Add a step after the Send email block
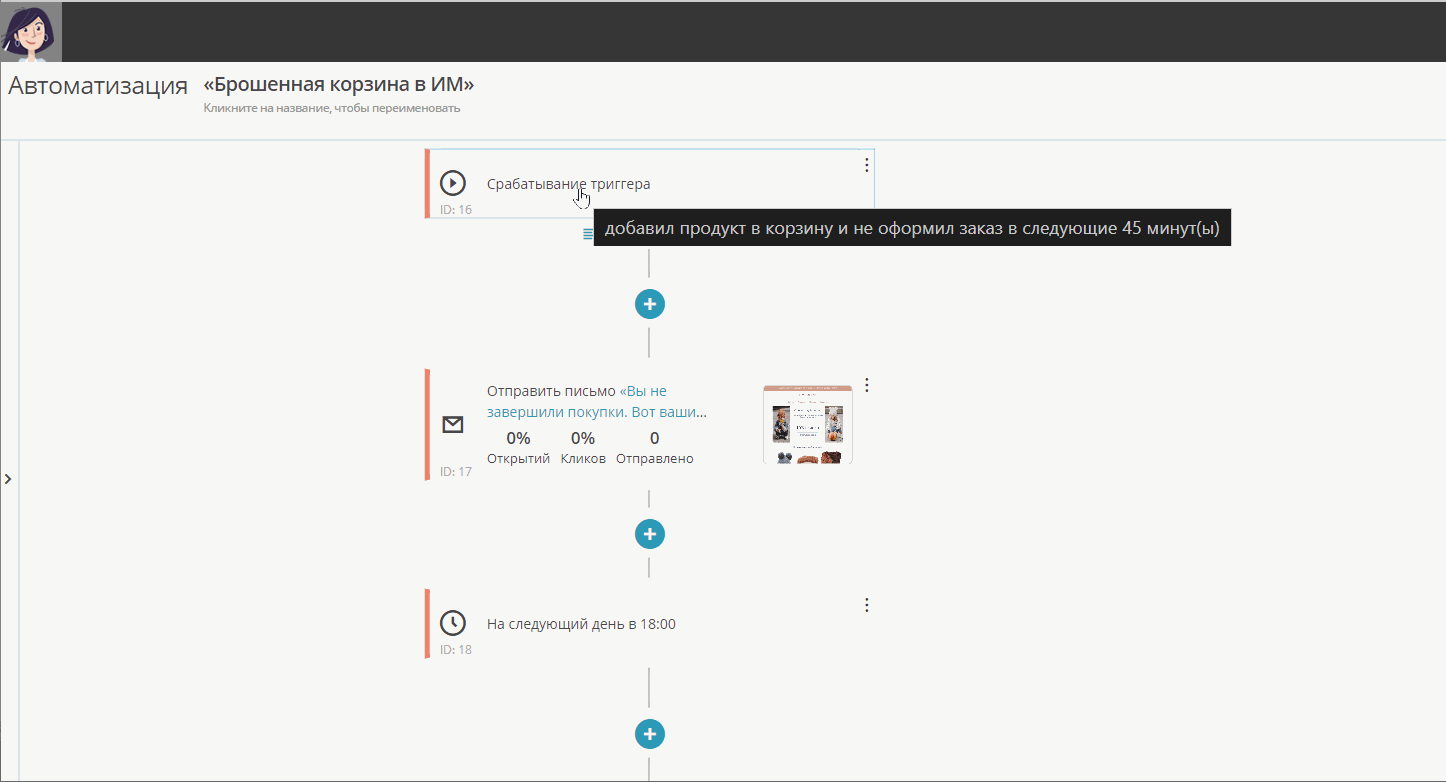Screen dimensions: 1446x782 click(x=650, y=534)
